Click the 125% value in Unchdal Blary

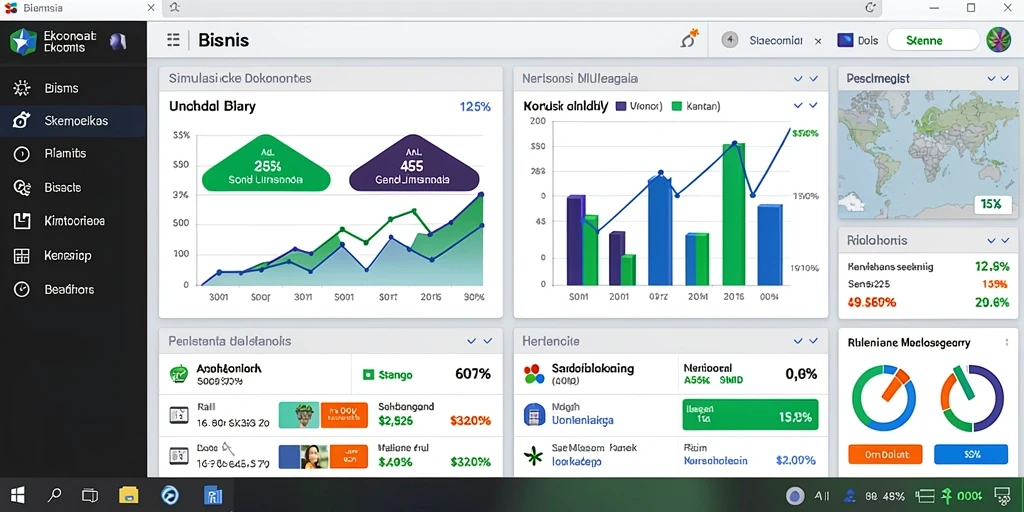(475, 106)
